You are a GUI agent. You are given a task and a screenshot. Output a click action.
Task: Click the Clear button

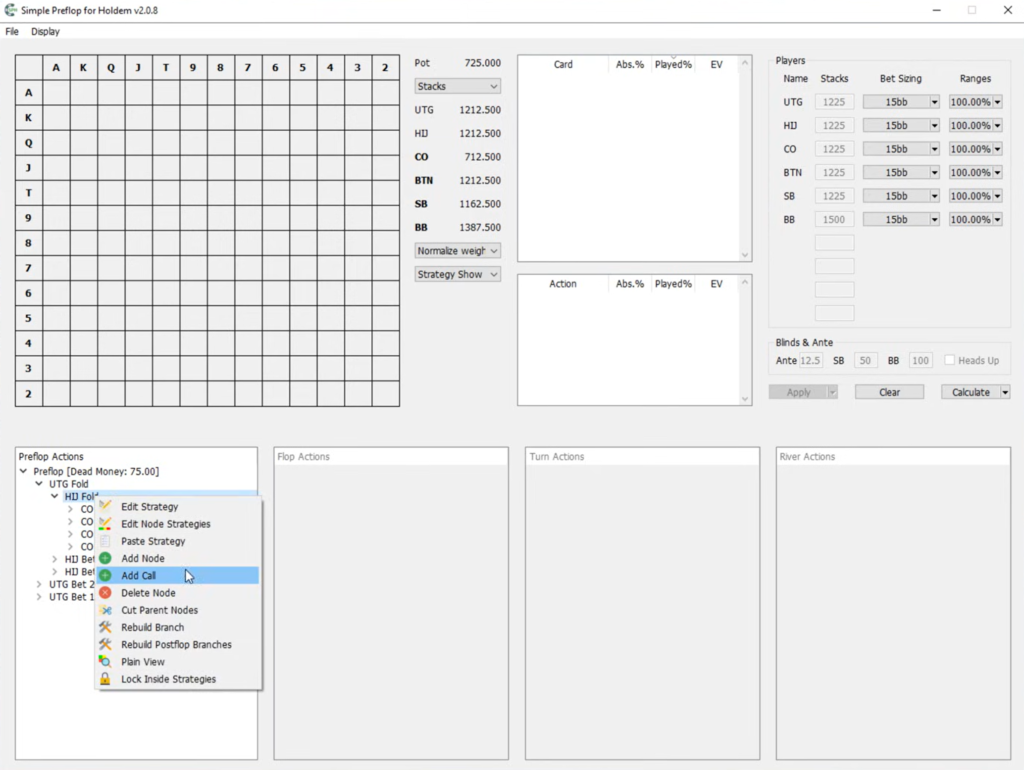(x=889, y=392)
